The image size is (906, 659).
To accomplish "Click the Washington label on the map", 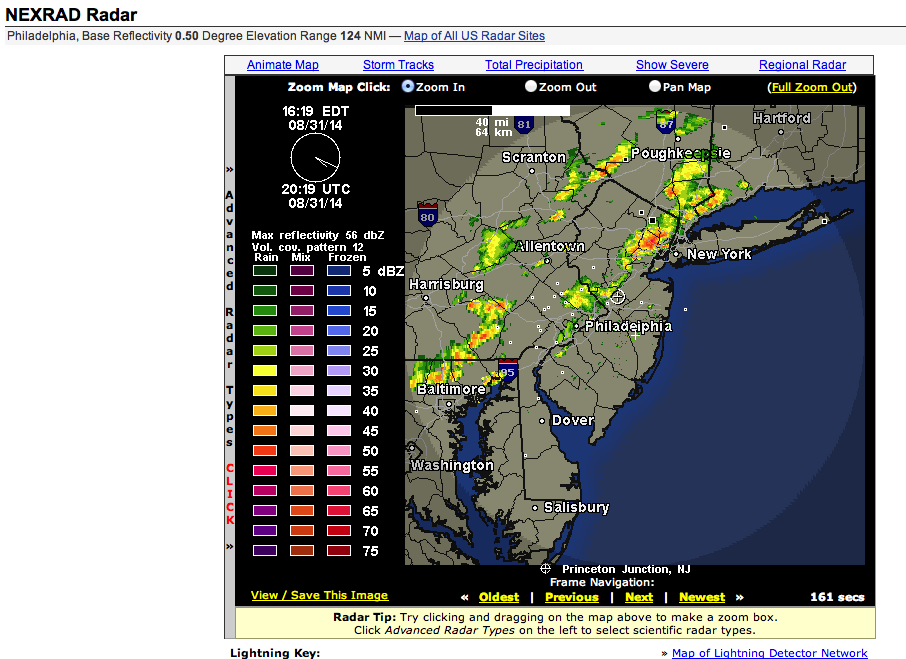I will [452, 466].
